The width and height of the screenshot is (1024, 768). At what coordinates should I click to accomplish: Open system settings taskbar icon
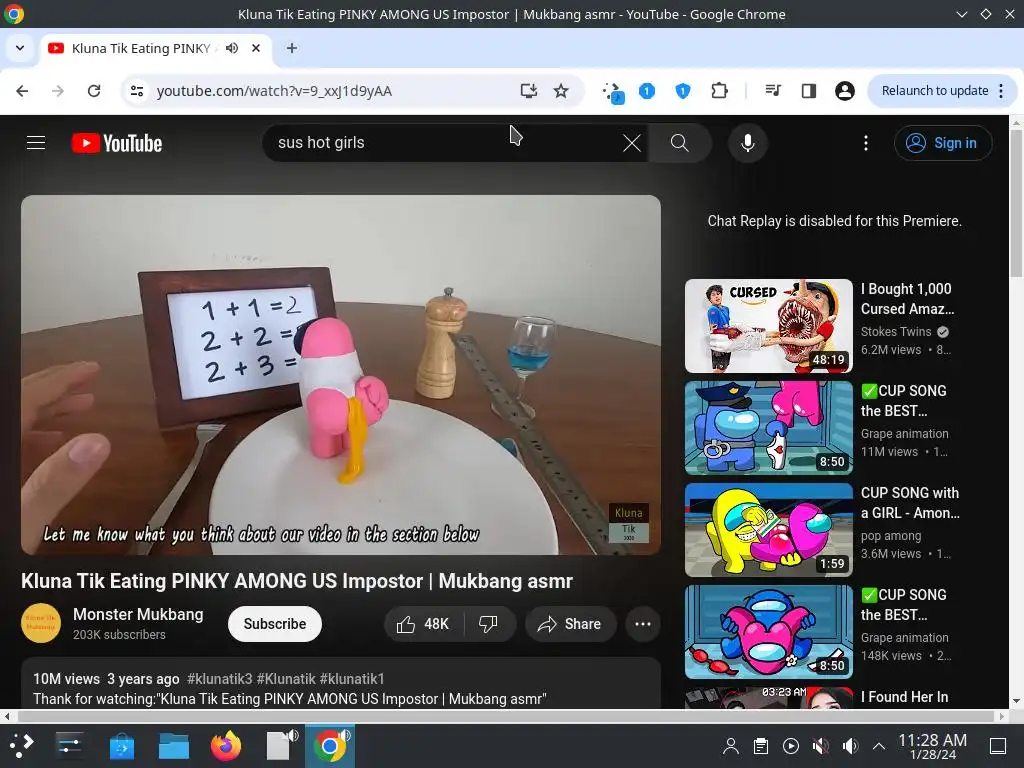click(x=69, y=745)
